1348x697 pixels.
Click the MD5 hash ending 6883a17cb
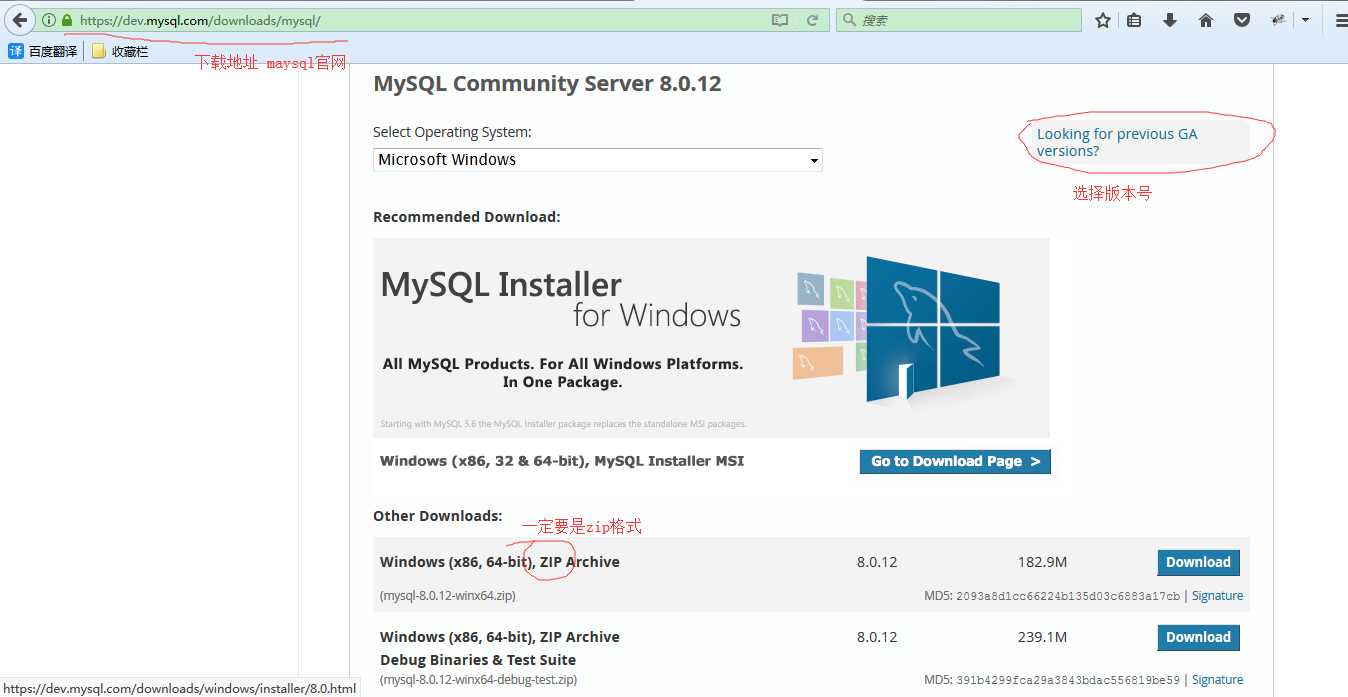tap(1068, 596)
